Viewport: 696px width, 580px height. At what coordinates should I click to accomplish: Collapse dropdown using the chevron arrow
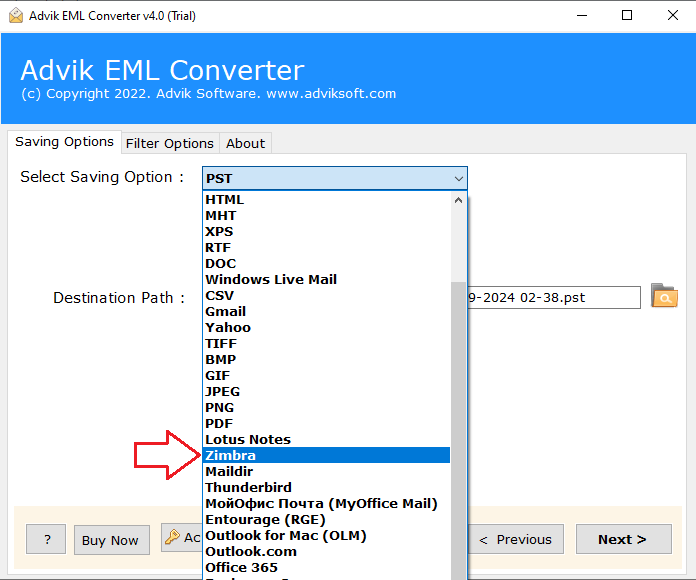click(x=459, y=179)
